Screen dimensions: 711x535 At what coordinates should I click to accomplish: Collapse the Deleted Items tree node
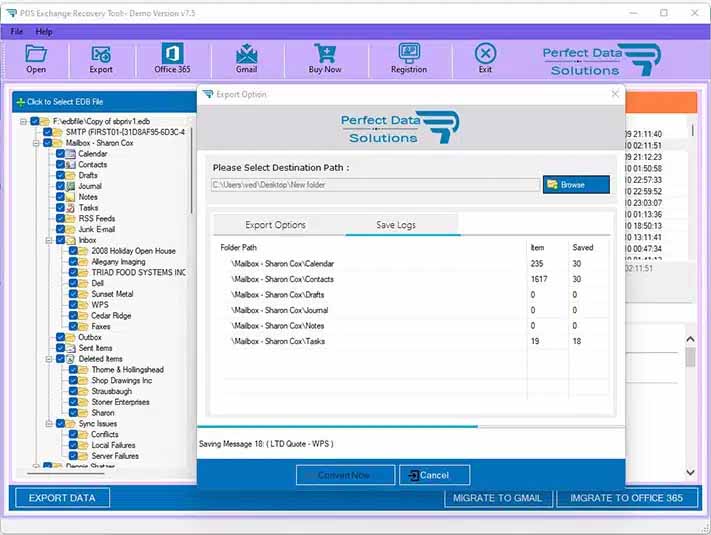coord(49,359)
